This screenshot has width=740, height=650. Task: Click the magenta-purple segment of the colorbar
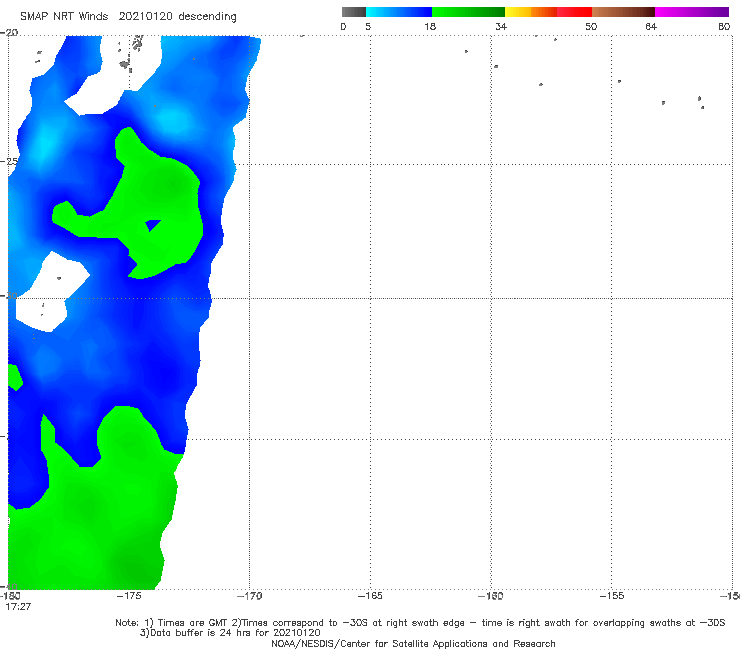[692, 12]
